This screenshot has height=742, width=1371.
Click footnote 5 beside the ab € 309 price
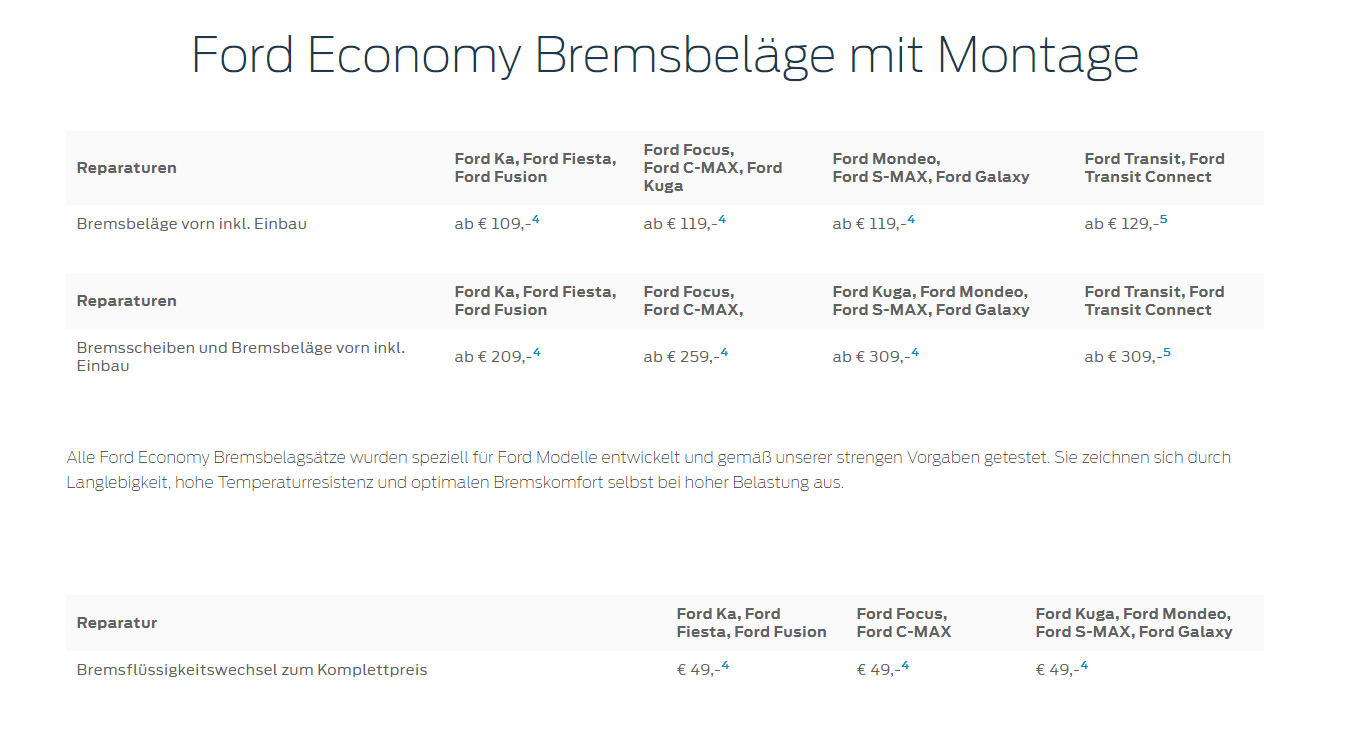click(x=1166, y=353)
